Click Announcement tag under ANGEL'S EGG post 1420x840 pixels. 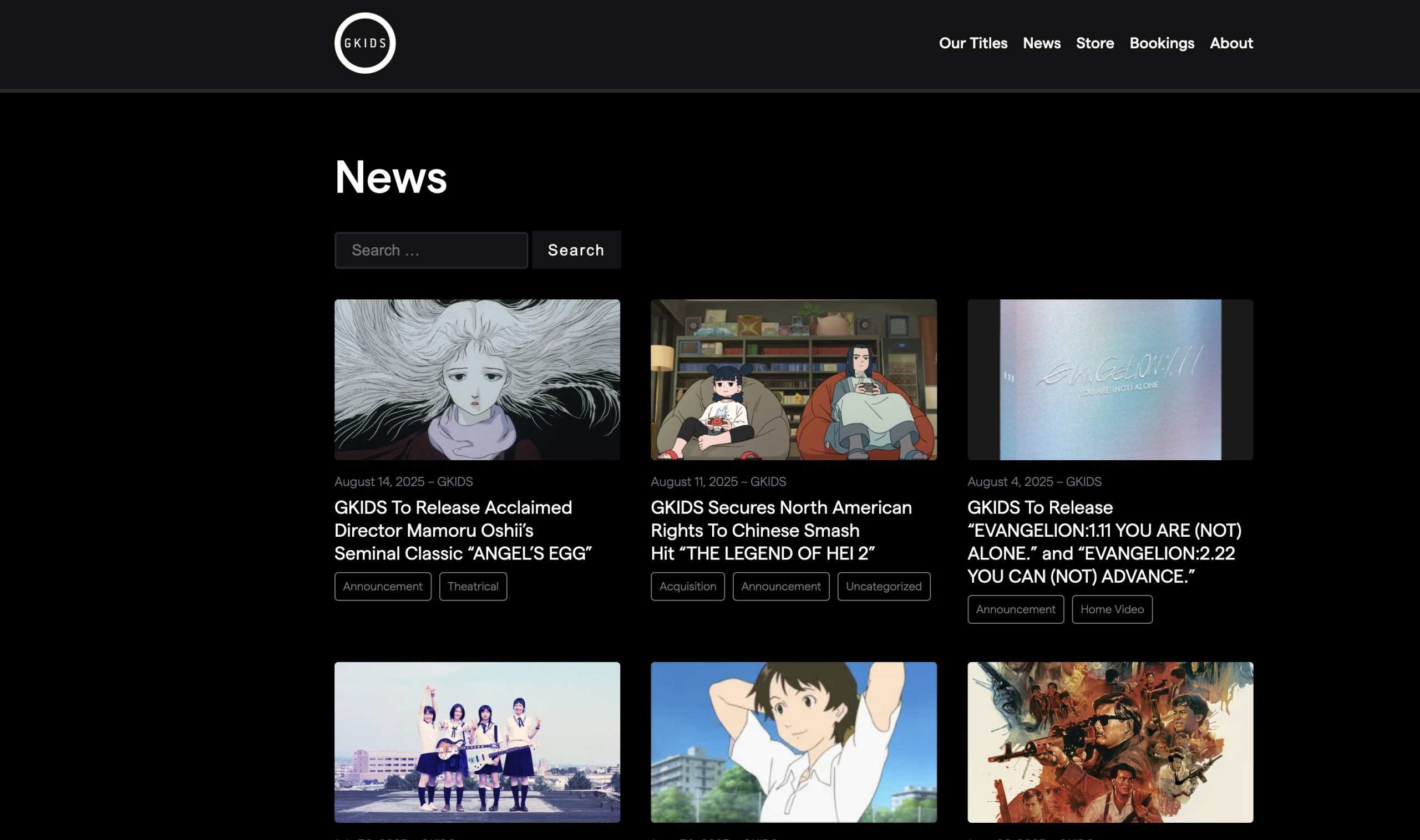click(x=383, y=587)
